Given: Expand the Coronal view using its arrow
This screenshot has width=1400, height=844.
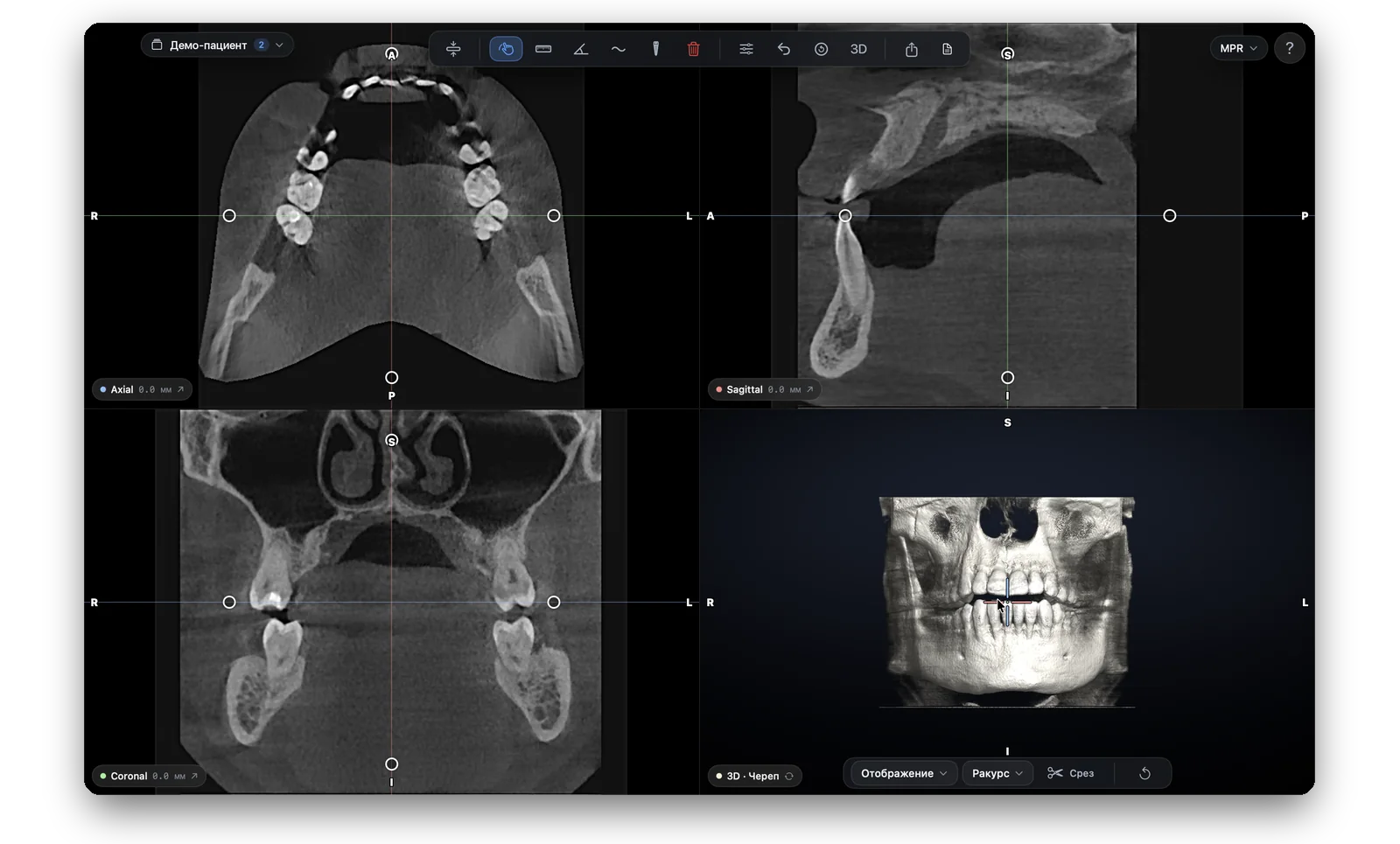Looking at the screenshot, I should (x=194, y=776).
